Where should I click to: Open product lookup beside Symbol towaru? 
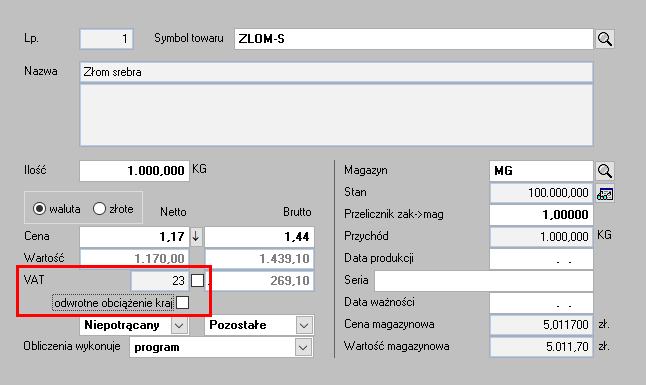(x=604, y=39)
